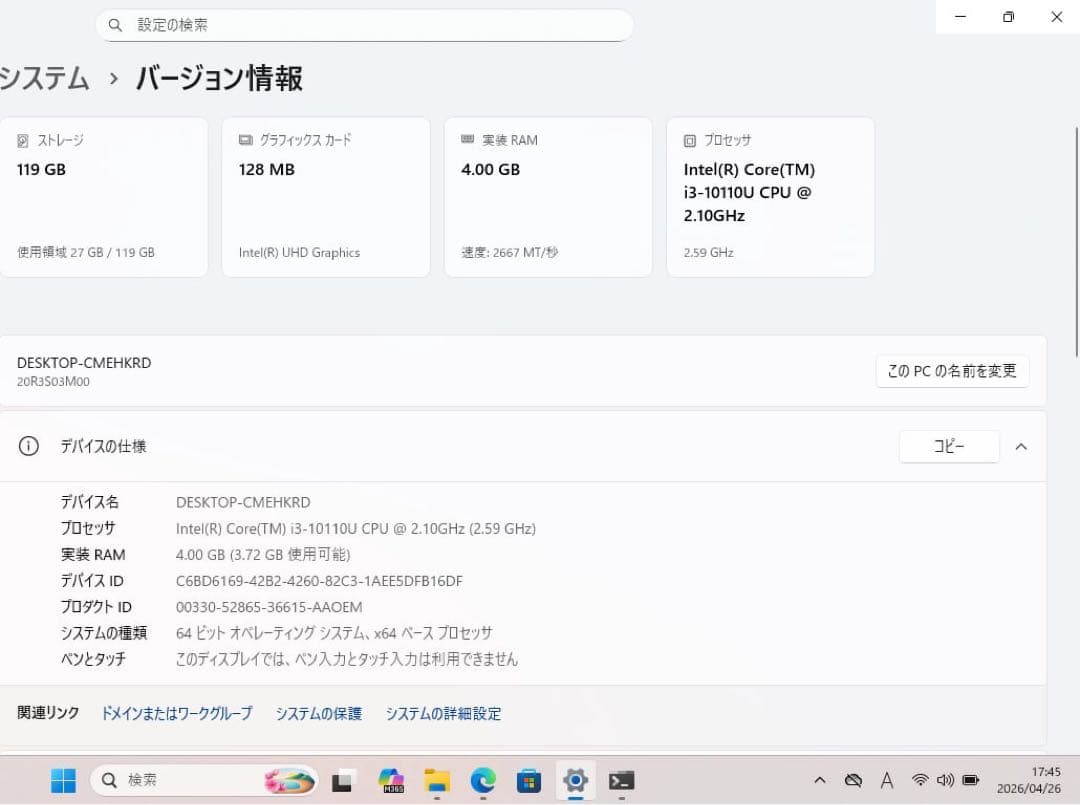Screen dimensions: 1080x805
Task: Launch Microsoft Edge from taskbar
Action: pos(483,781)
